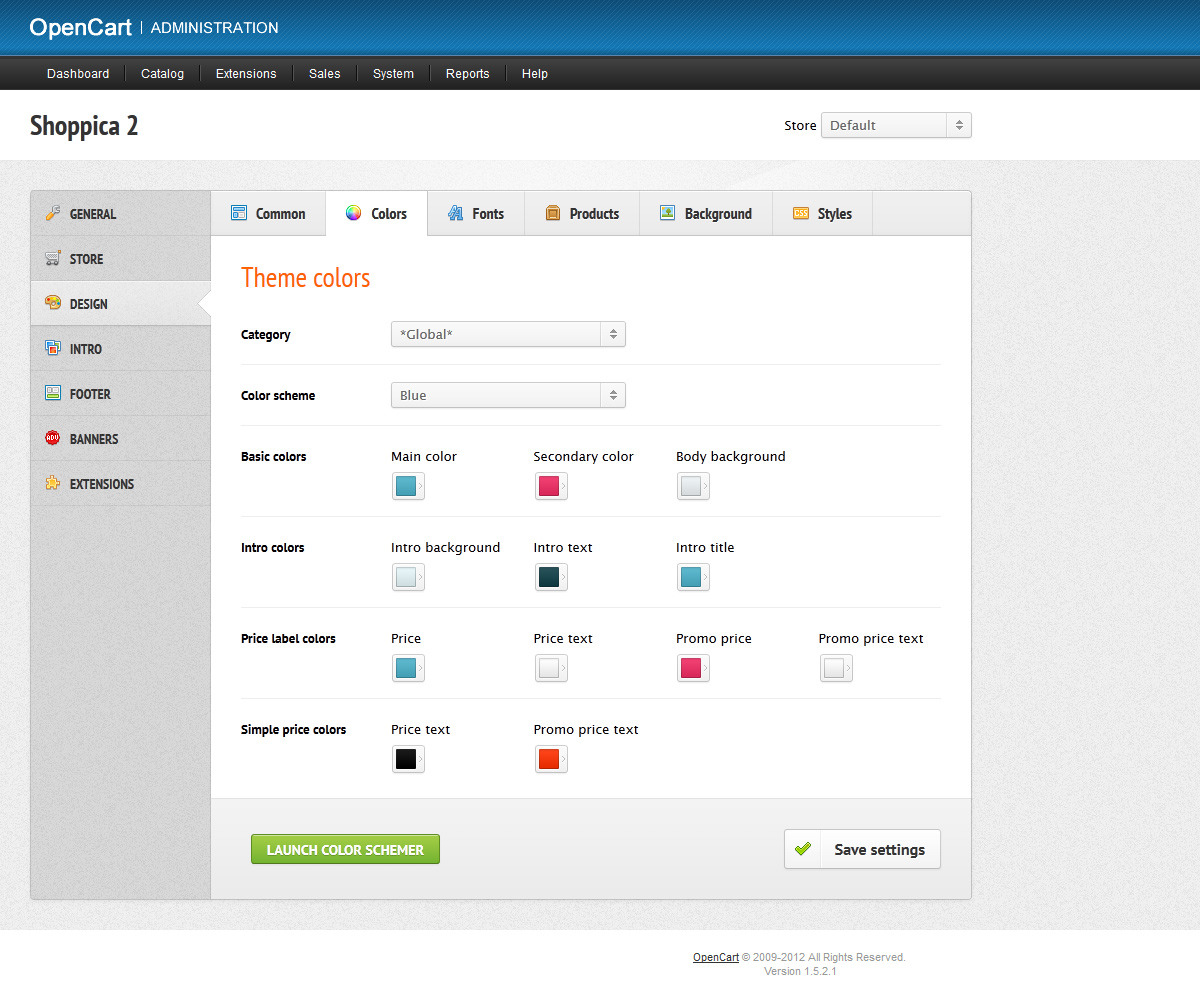1200x1000 pixels.
Task: Pick the Secondary color swatch
Action: (x=551, y=486)
